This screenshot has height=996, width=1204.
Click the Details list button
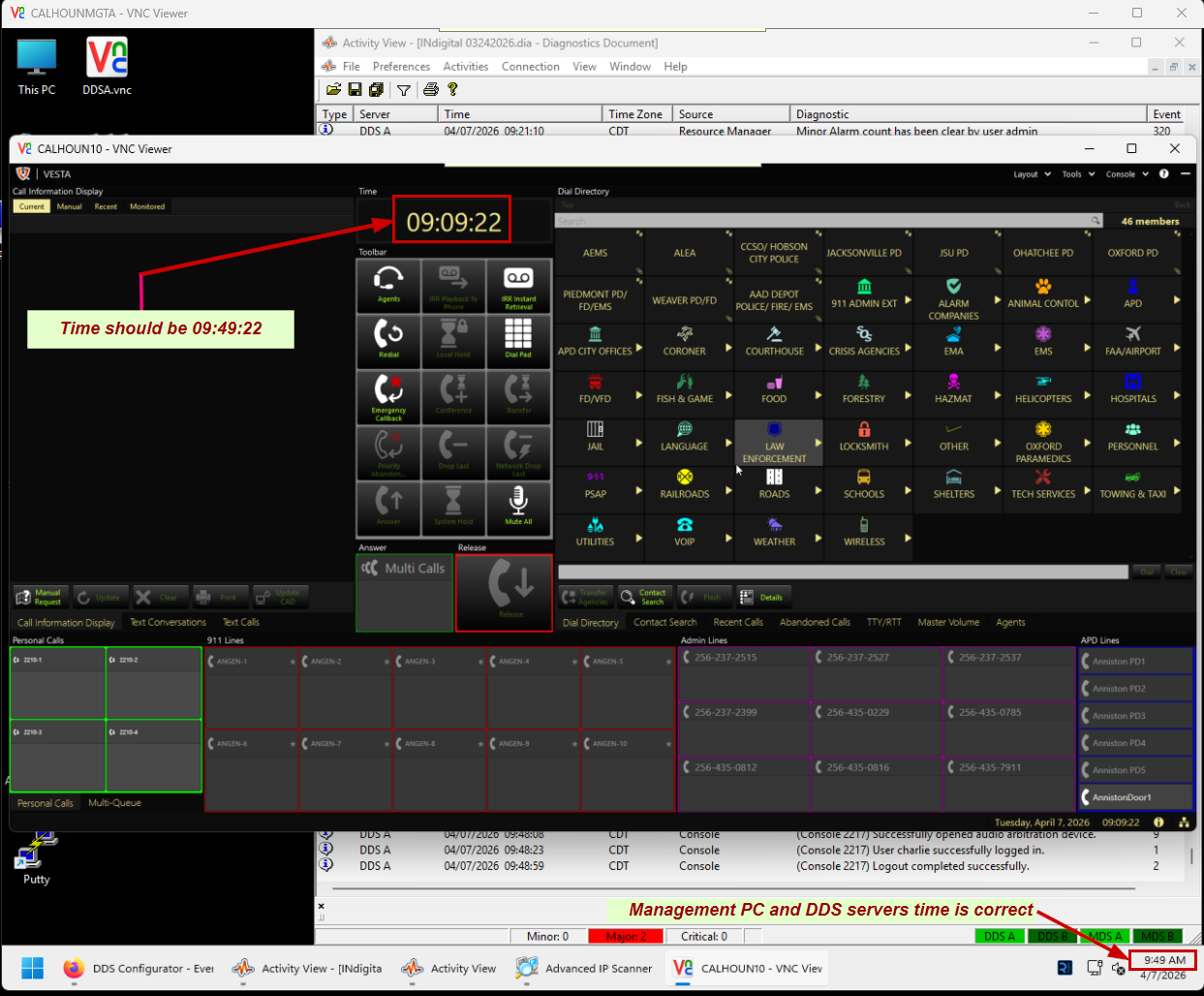click(x=763, y=597)
